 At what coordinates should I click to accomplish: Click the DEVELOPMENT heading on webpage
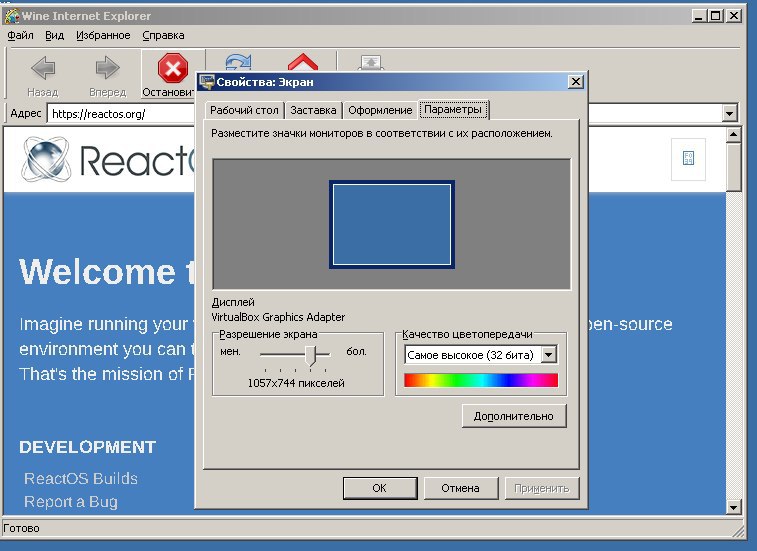pyautogui.click(x=87, y=447)
